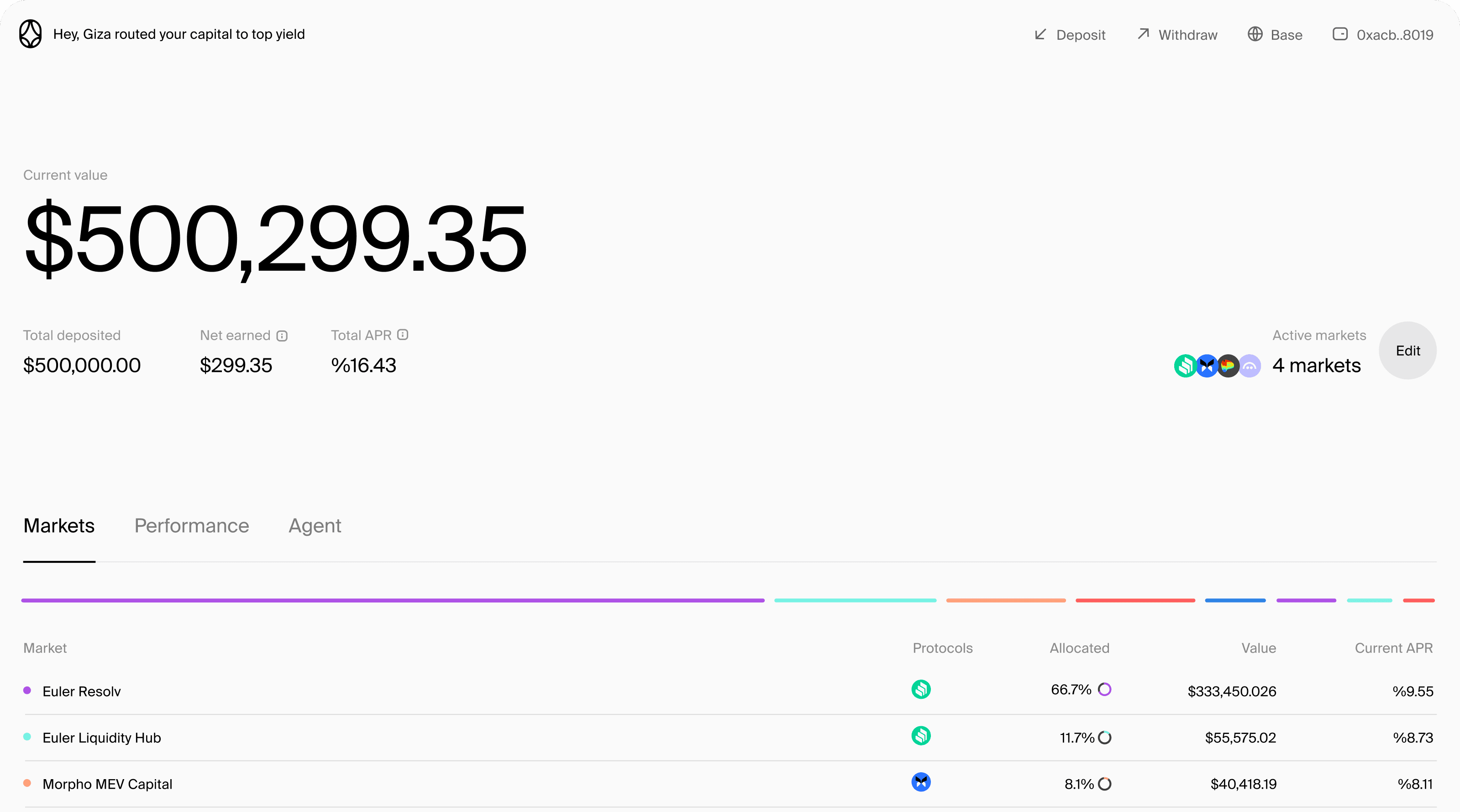The image size is (1460, 812).
Task: Click the Withdraw button
Action: click(1177, 35)
